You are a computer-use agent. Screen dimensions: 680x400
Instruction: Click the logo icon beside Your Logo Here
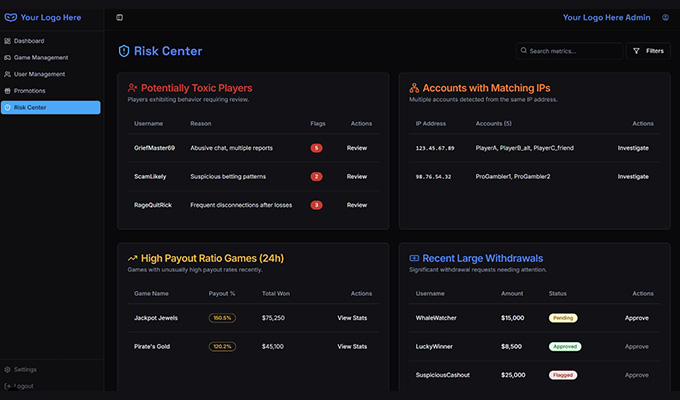coord(11,17)
